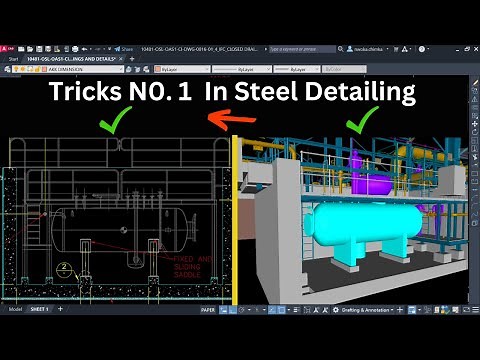Click the new drawing tab plus button
Viewport: 480px width, 360px height.
(132, 59)
